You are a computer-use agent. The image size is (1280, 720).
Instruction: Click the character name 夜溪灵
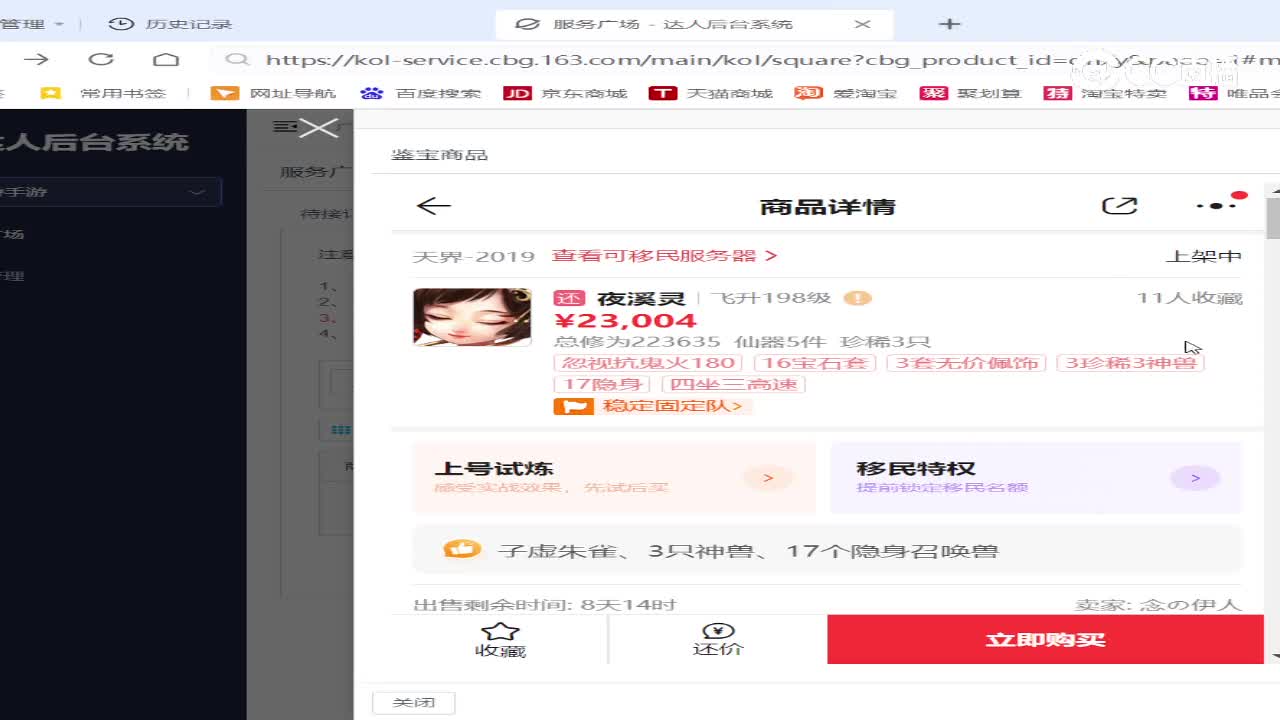click(x=641, y=298)
